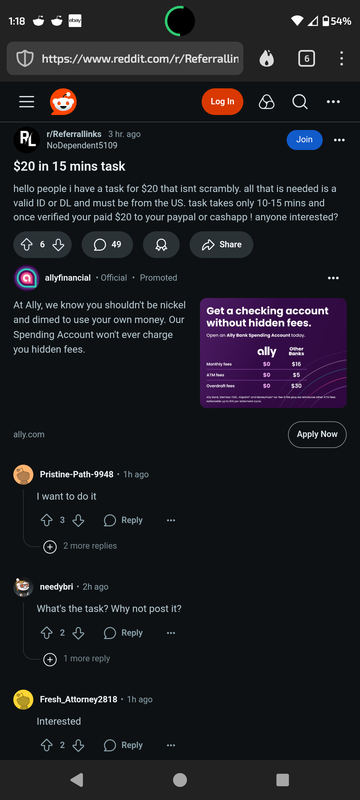This screenshot has width=360, height=800.
Task: Open the 49 comments button
Action: [107, 244]
